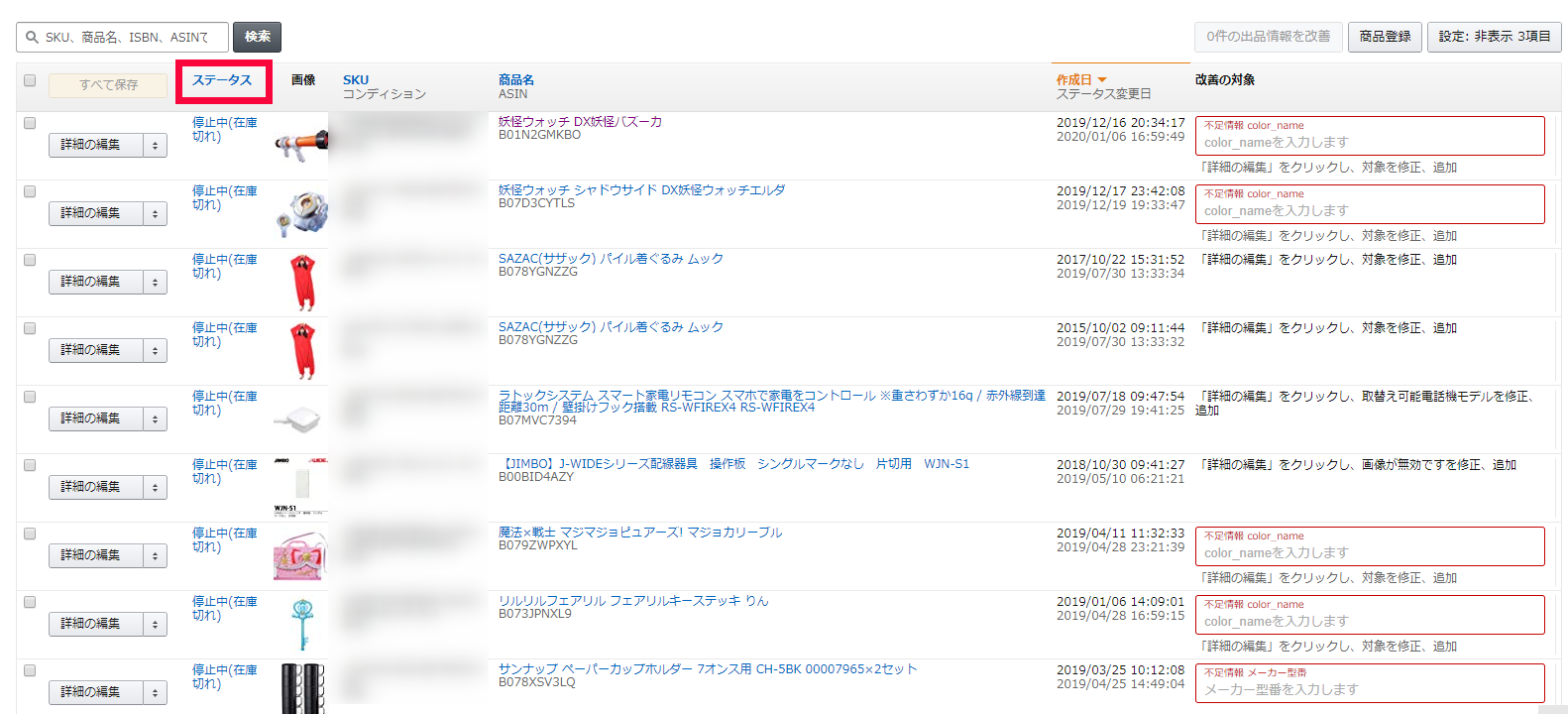
Task: Select the checkbox for the ラトックシステム row
Action: 30,397
